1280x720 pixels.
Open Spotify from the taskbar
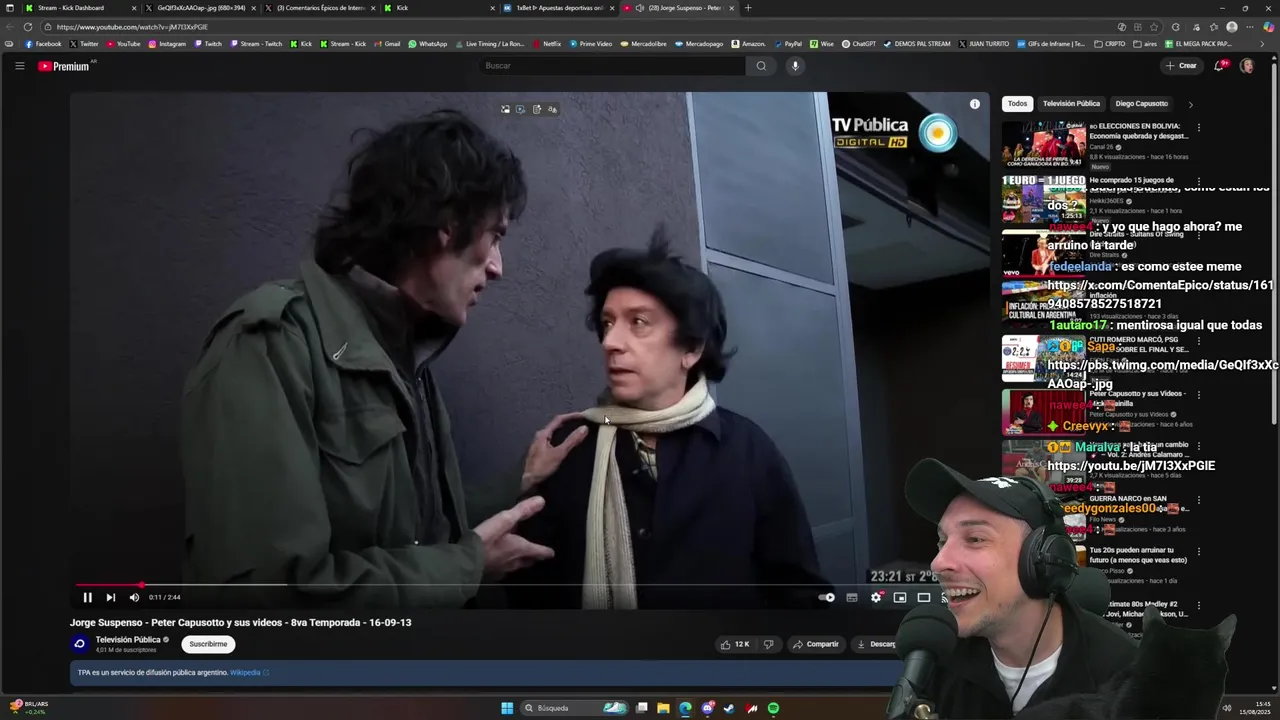pos(774,708)
